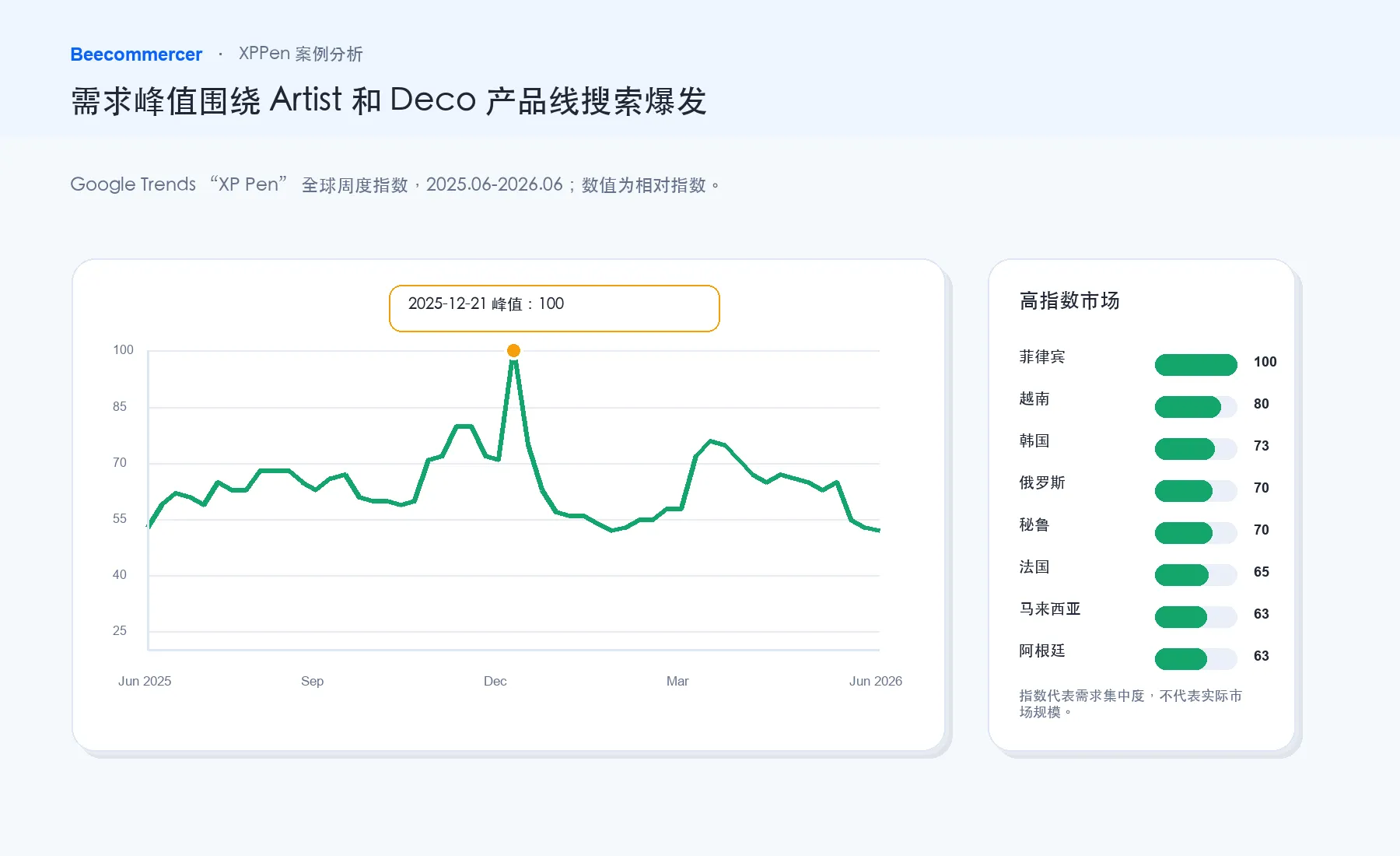Click the 韩国 progress bar
Screen dimensions: 1400x856
click(1196, 449)
